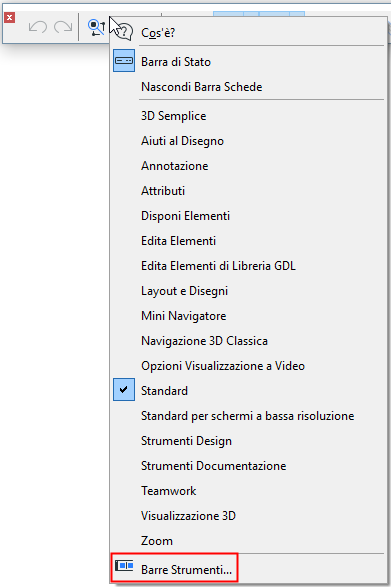391x587 pixels.
Task: Uncheck the Standard toolbar entry
Action: pyautogui.click(x=249, y=391)
